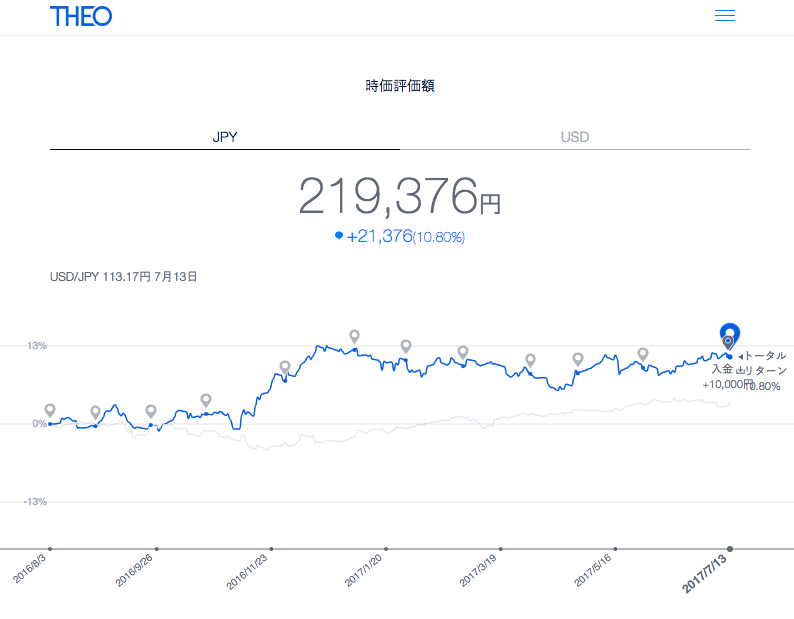This screenshot has width=794, height=619.
Task: Switch to the JPY tab
Action: pos(225,136)
